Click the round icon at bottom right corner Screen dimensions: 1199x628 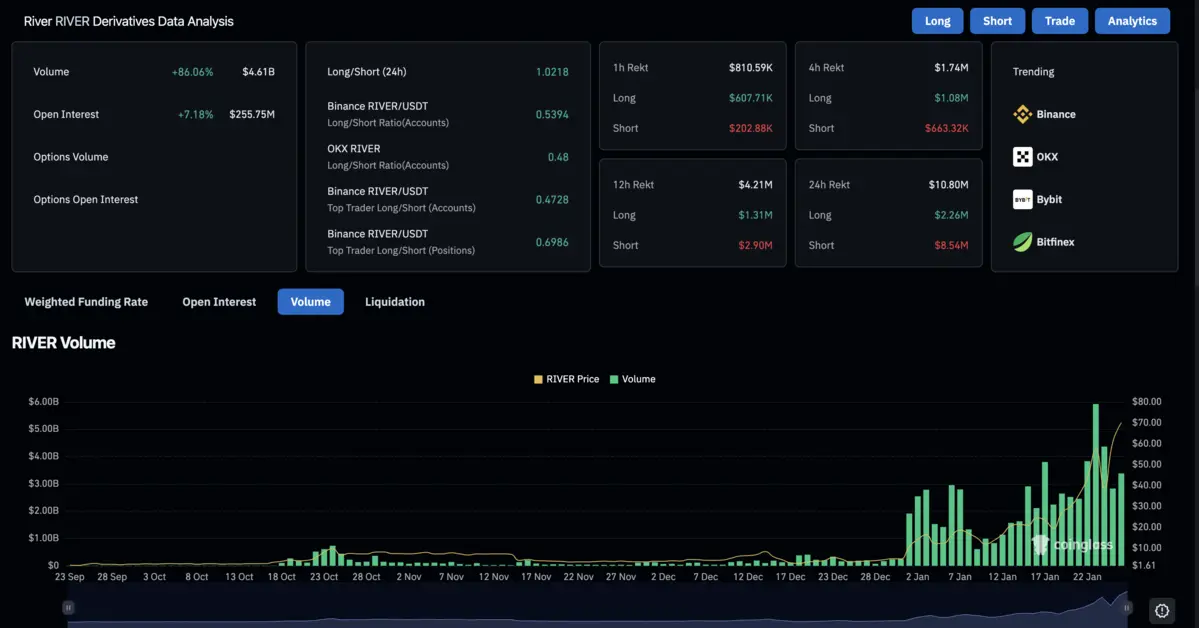click(1161, 610)
